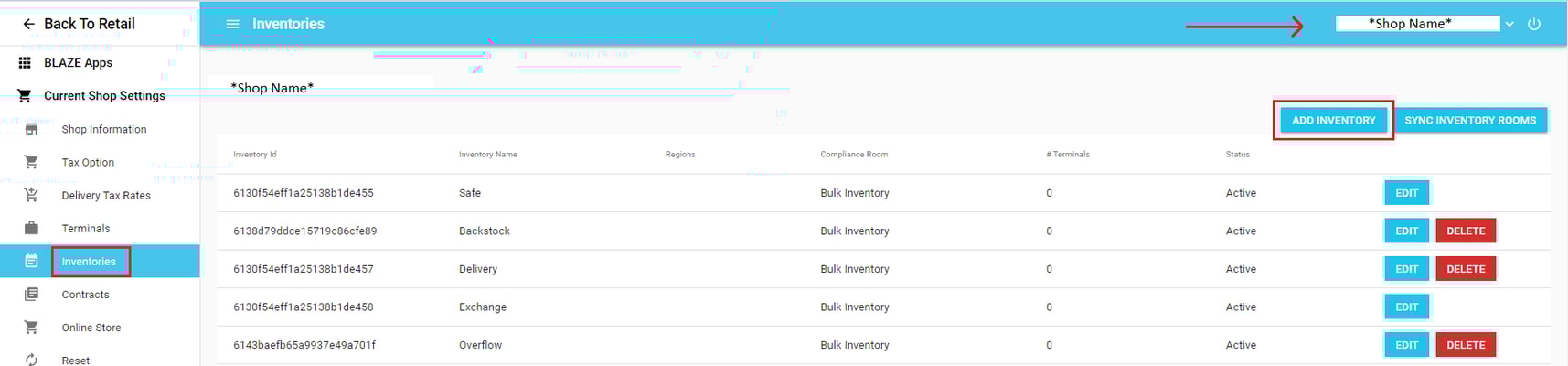Click the Reset circular arrow icon

coord(31,360)
